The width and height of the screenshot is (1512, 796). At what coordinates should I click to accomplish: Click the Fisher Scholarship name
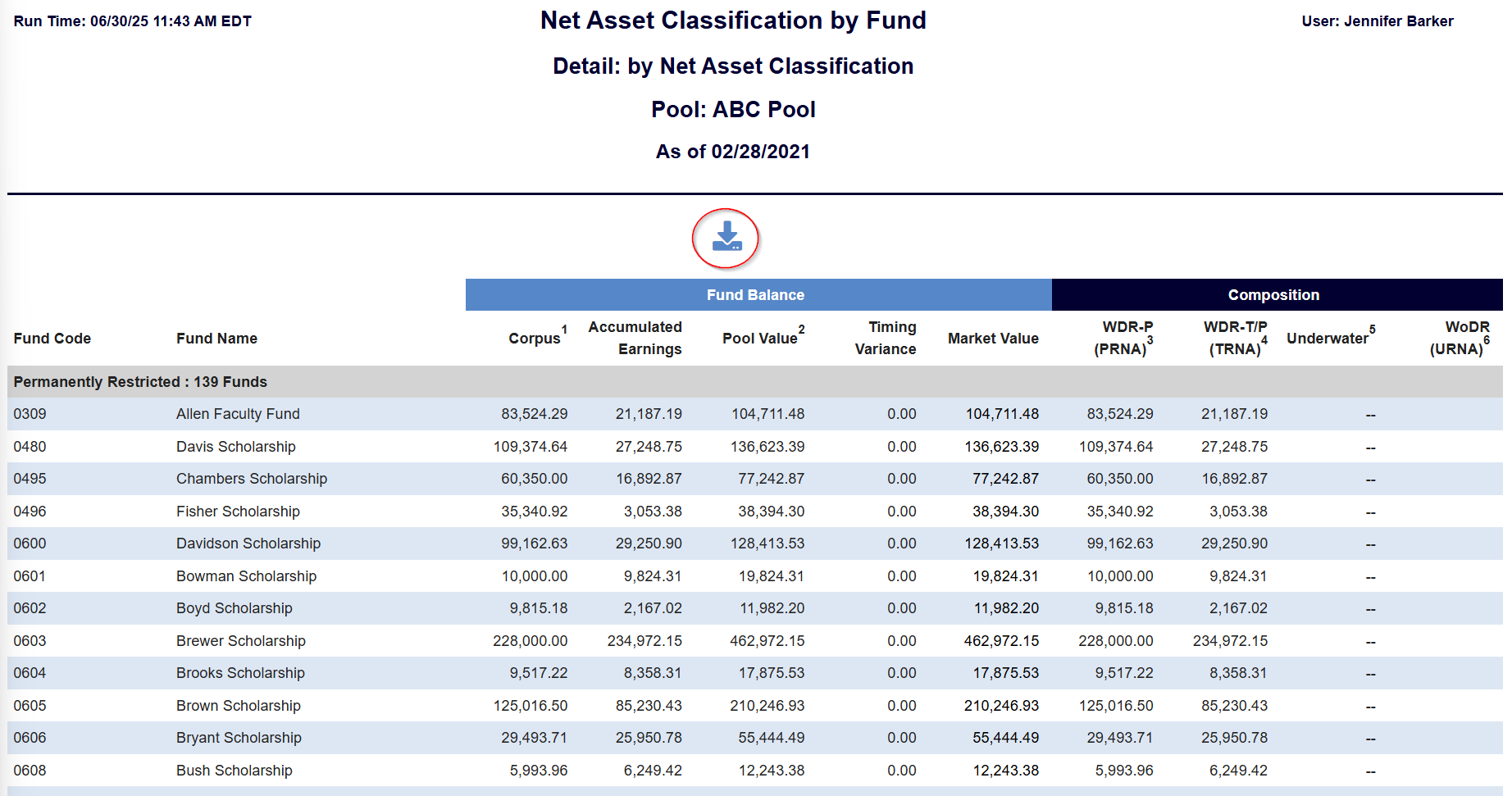click(238, 512)
